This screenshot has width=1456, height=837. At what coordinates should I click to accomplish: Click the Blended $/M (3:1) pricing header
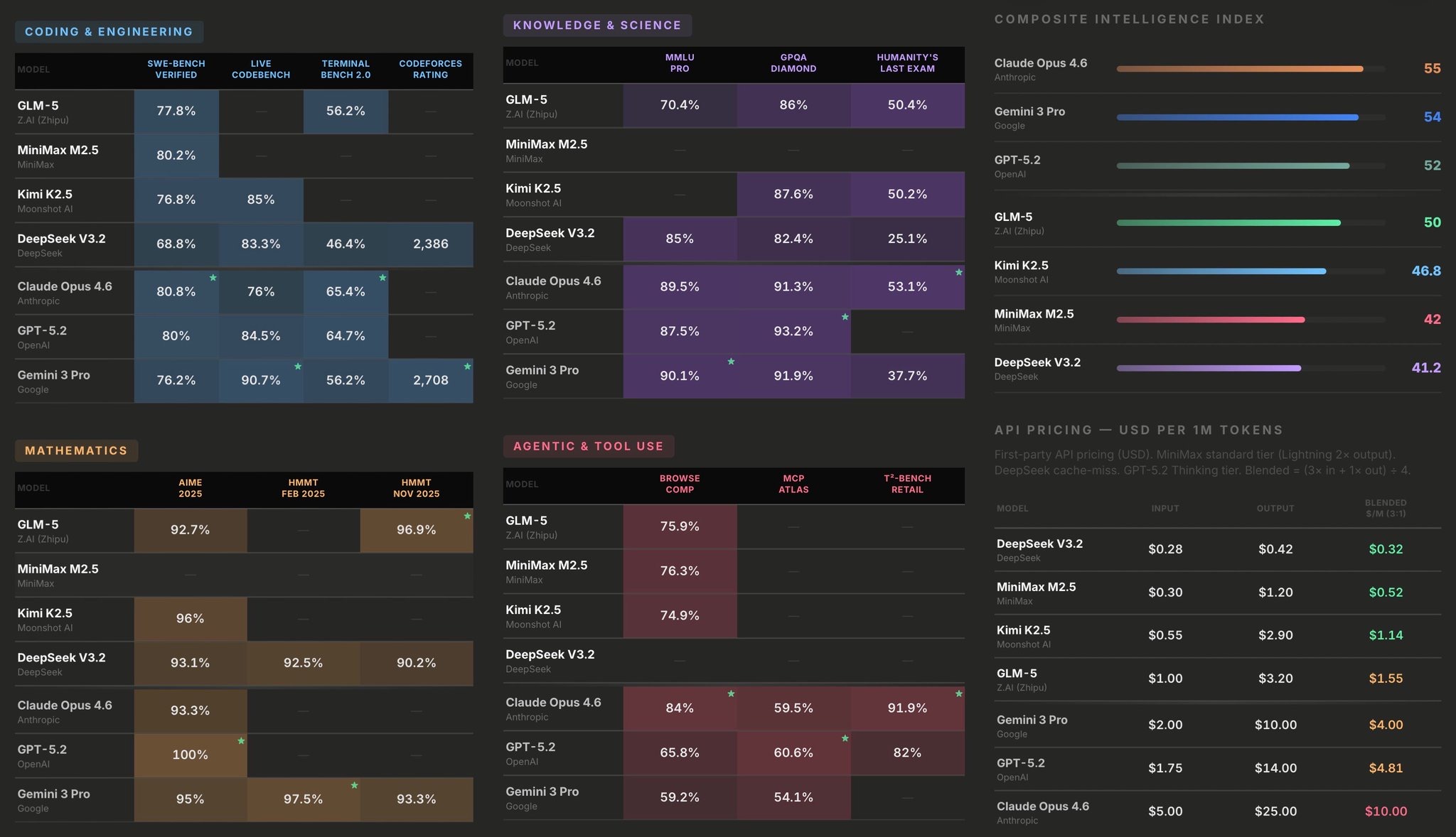point(1385,508)
